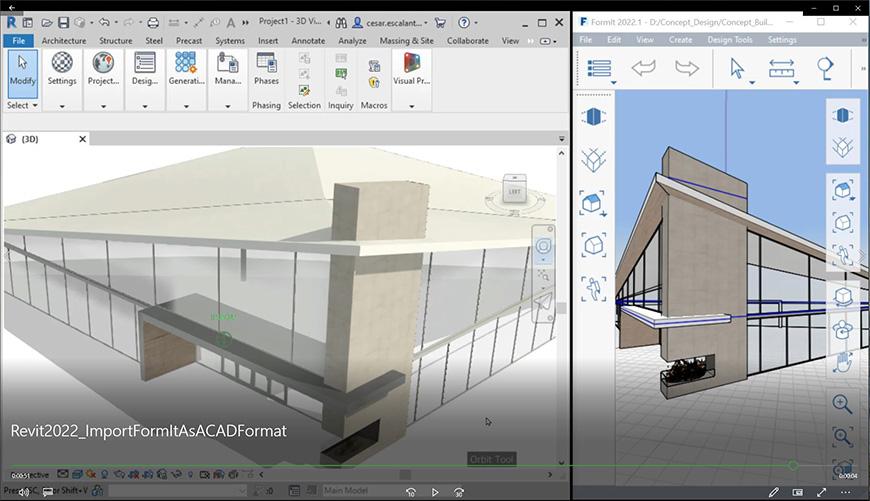The image size is (870, 501).
Task: Select the Modify tool in Revit ribbon
Action: 23,73
